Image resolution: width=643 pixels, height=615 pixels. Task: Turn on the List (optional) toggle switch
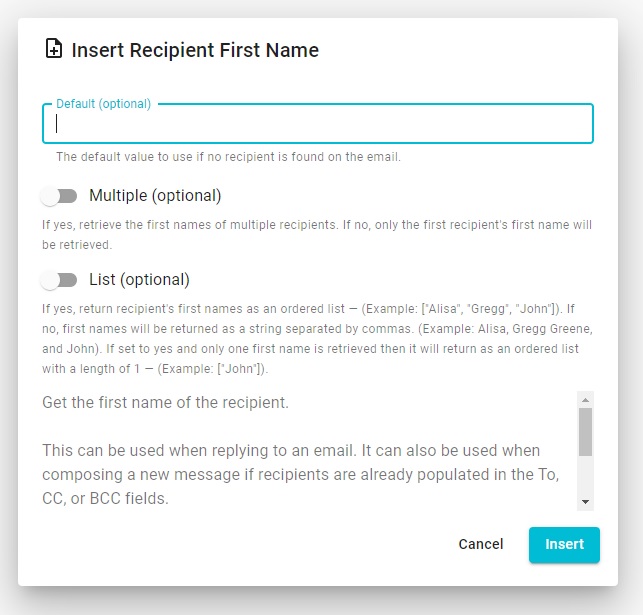click(x=59, y=280)
